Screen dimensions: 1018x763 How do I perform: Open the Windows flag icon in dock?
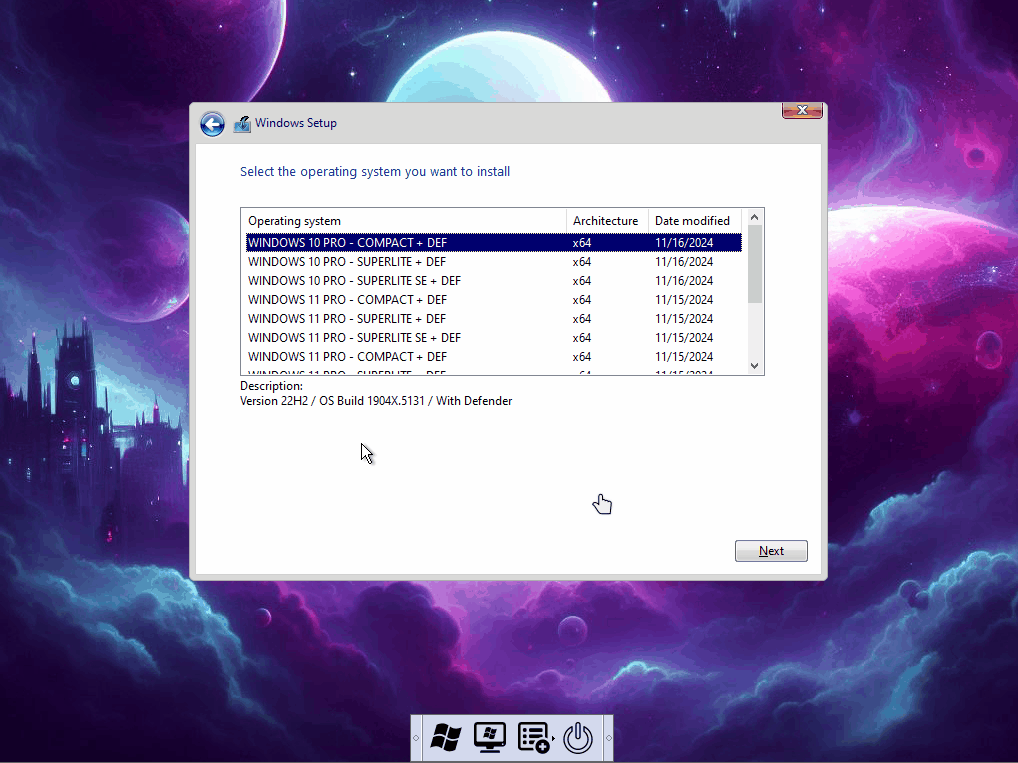tap(445, 738)
